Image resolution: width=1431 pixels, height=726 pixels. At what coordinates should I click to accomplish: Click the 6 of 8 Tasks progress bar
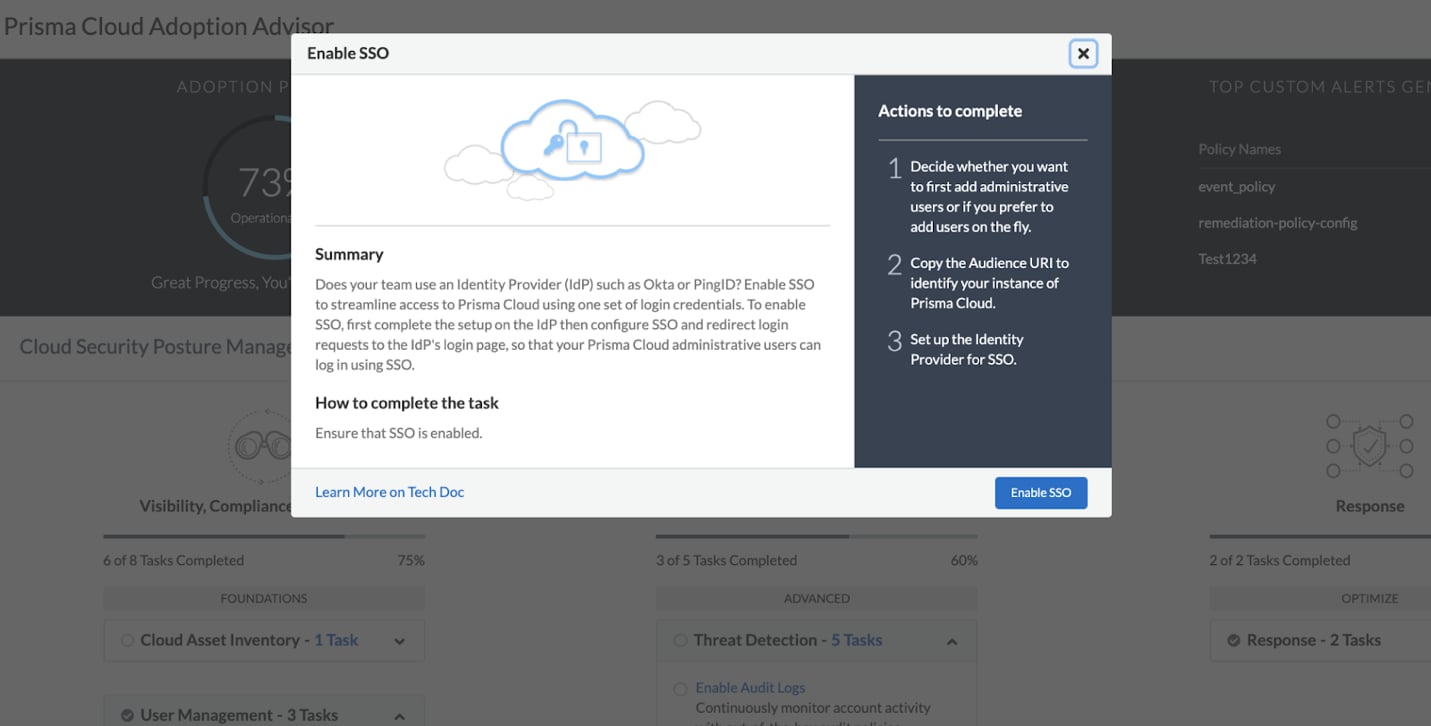point(264,537)
